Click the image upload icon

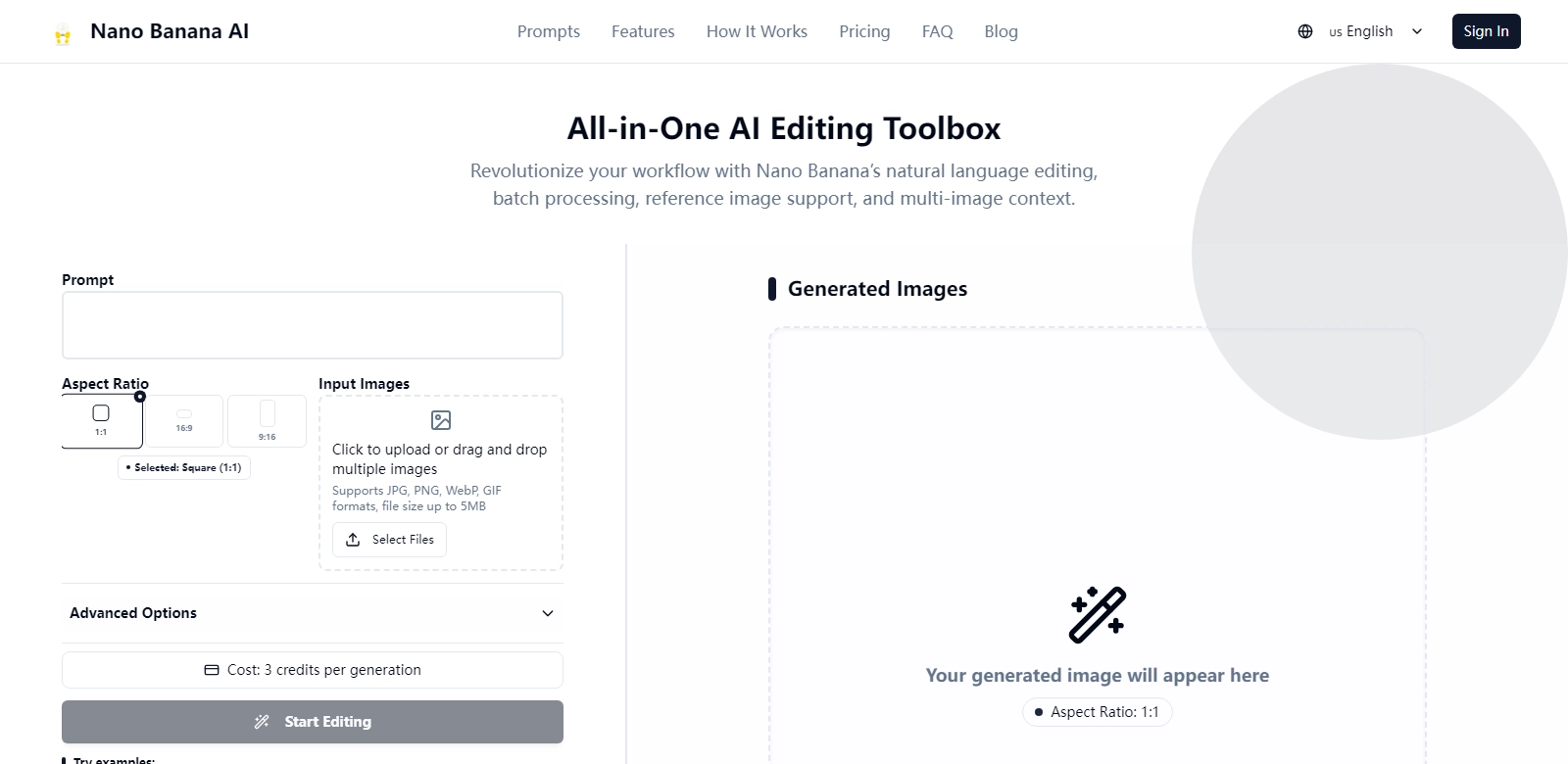[x=441, y=420]
